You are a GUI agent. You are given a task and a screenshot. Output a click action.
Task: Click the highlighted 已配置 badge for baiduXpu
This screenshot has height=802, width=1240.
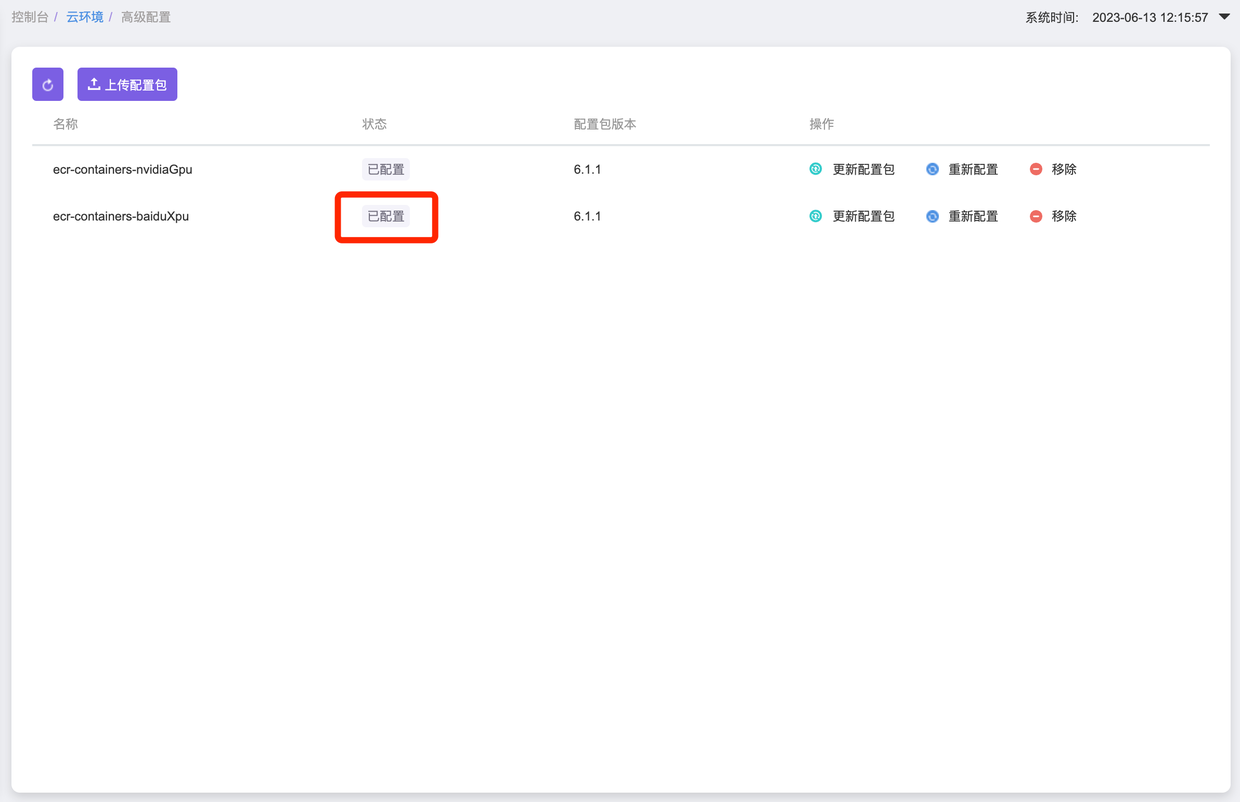[386, 216]
